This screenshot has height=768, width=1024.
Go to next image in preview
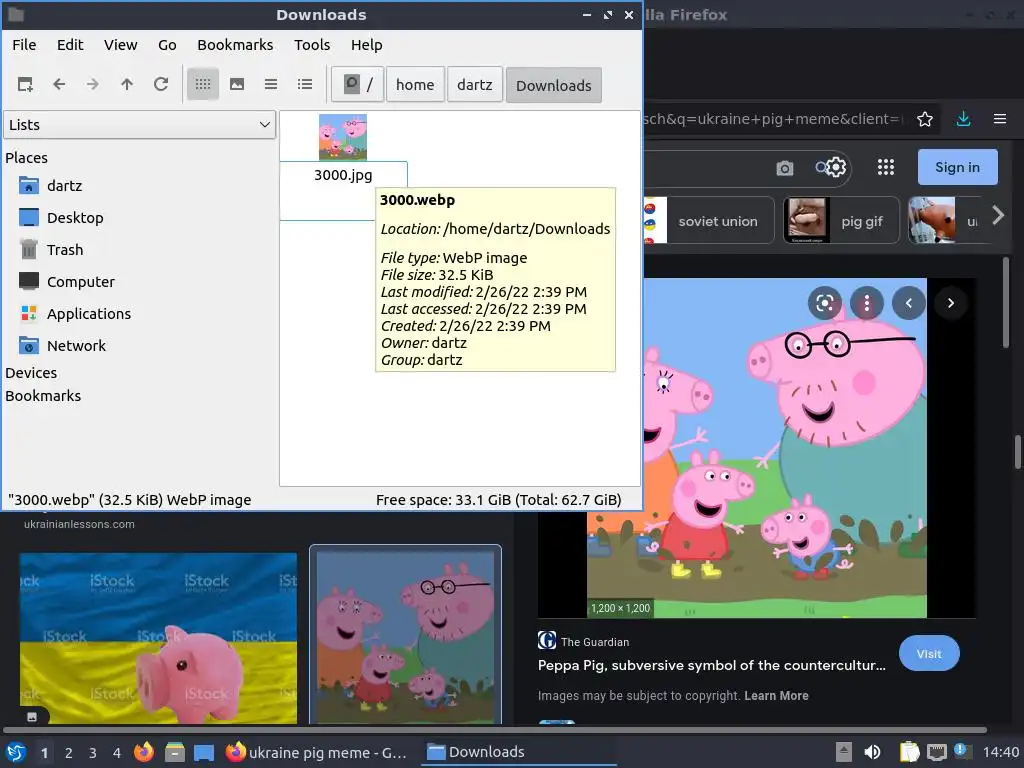tap(950, 303)
